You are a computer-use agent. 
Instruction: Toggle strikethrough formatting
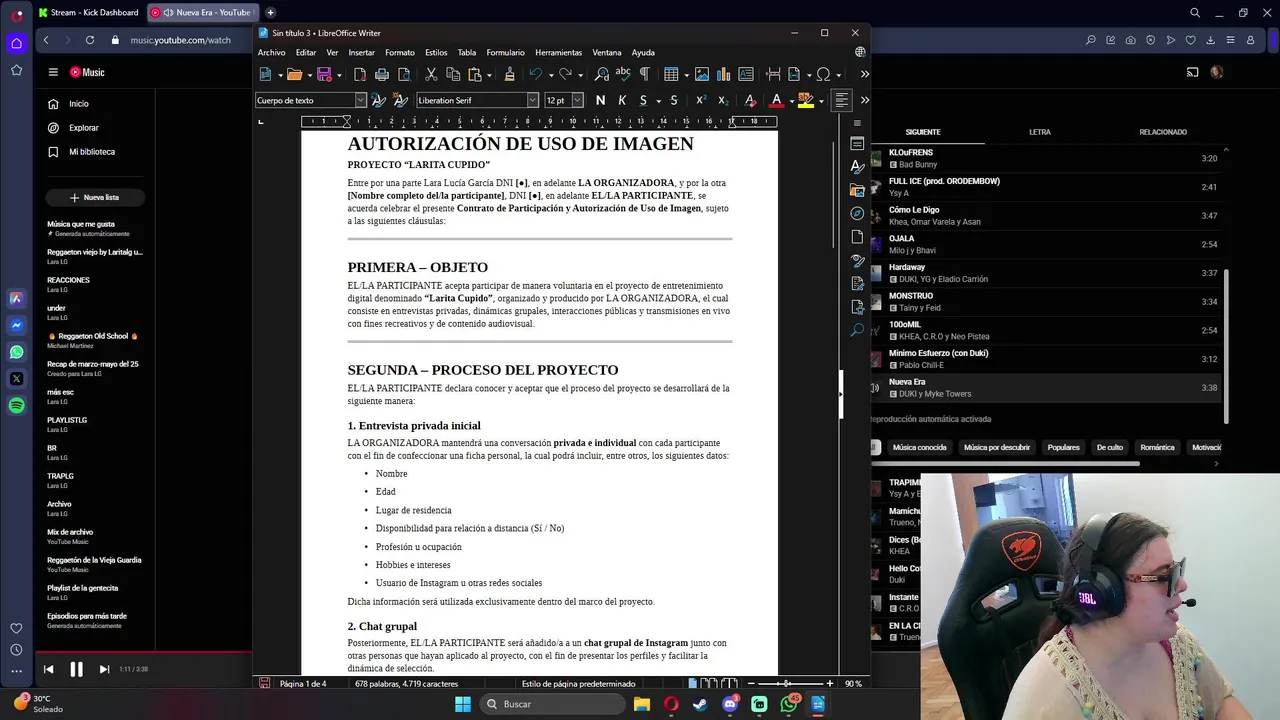(674, 100)
